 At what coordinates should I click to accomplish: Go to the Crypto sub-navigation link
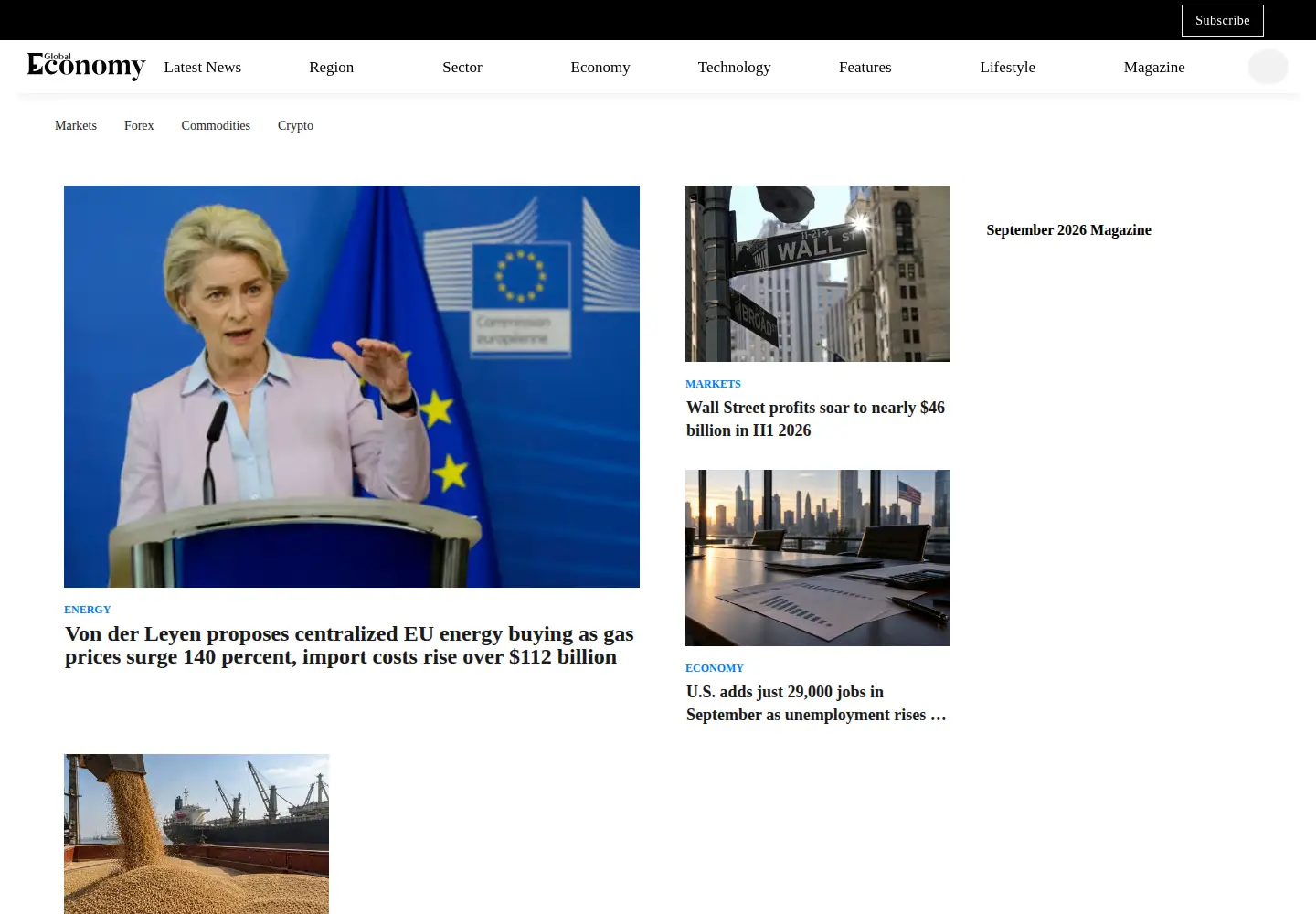click(295, 125)
